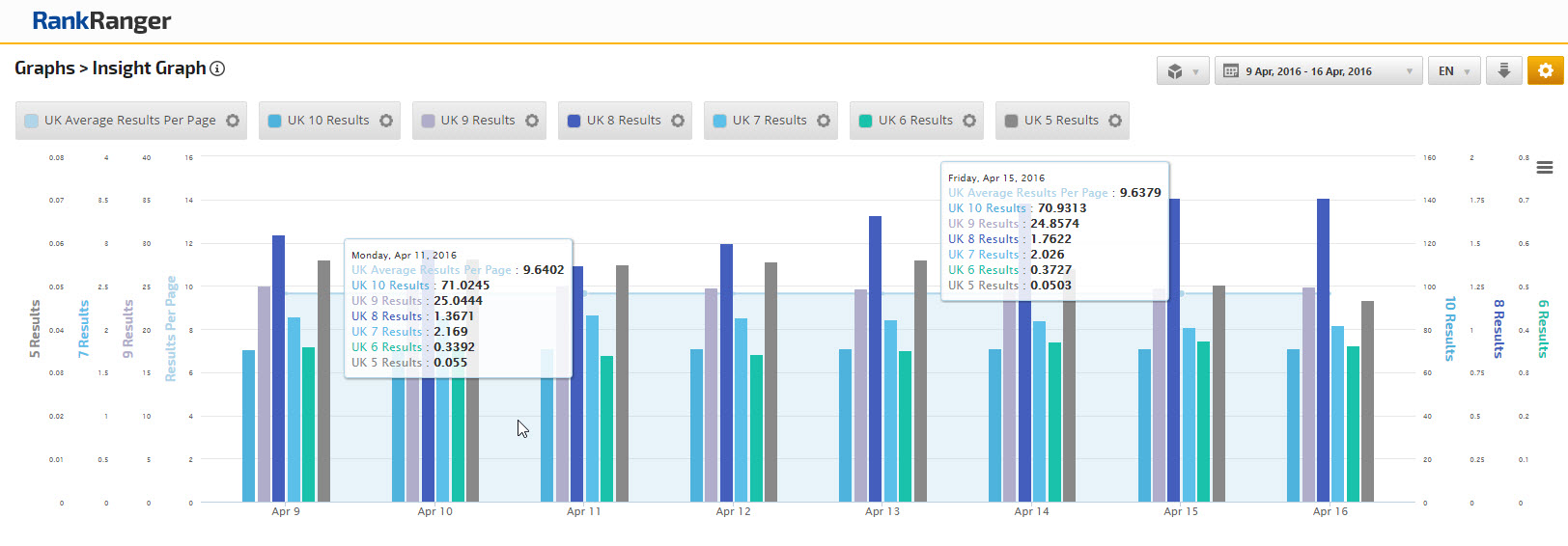Viewport: 1568px width, 546px height.
Task: Select the Insight Graph breadcrumb title
Action: [x=149, y=68]
